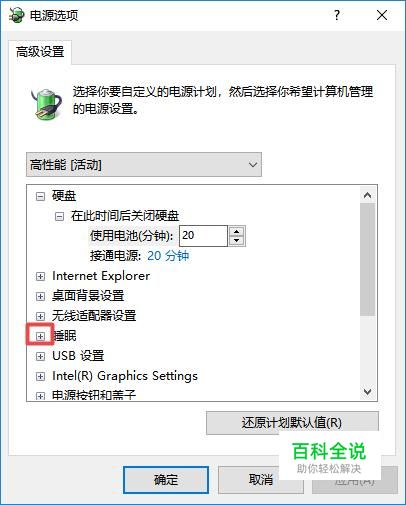The width and height of the screenshot is (406, 505).
Task: Increase battery minutes with spinner up arrow
Action: pyautogui.click(x=237, y=232)
